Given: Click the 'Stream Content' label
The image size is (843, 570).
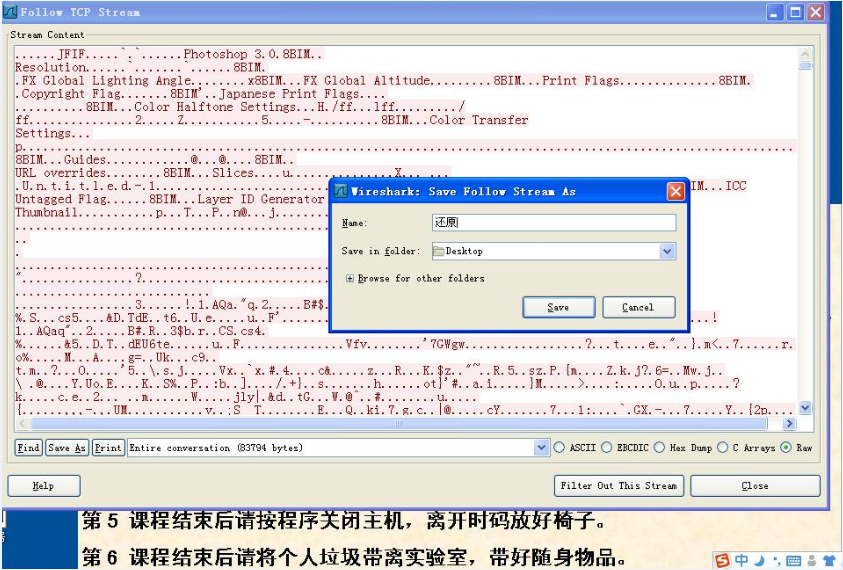Looking at the screenshot, I should (47, 35).
